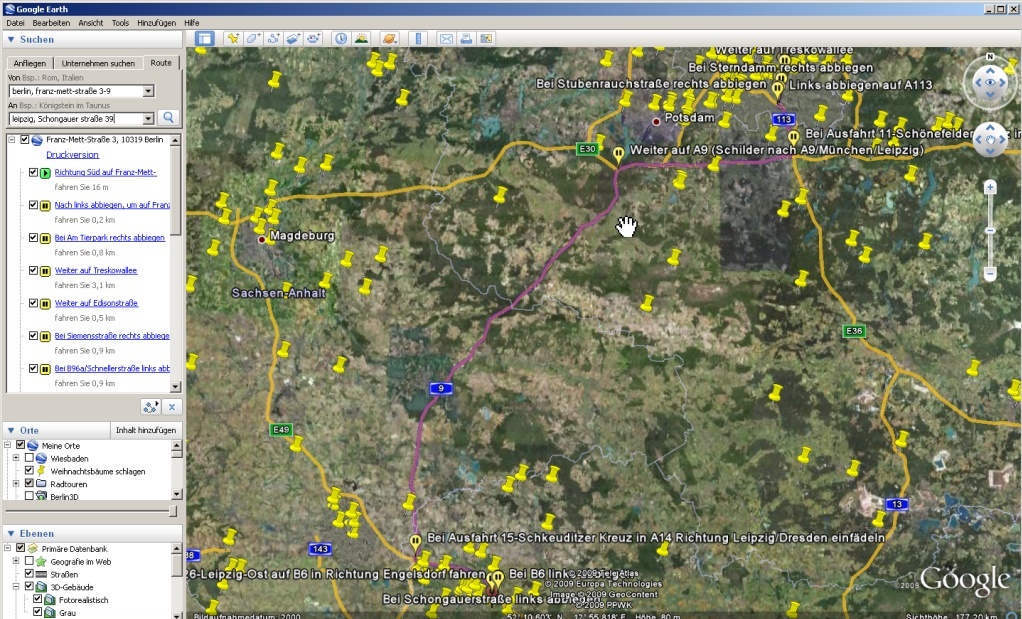Uncheck the 'Richtung Süd auf Franz-Mett' step
1022x619 pixels.
[33, 172]
